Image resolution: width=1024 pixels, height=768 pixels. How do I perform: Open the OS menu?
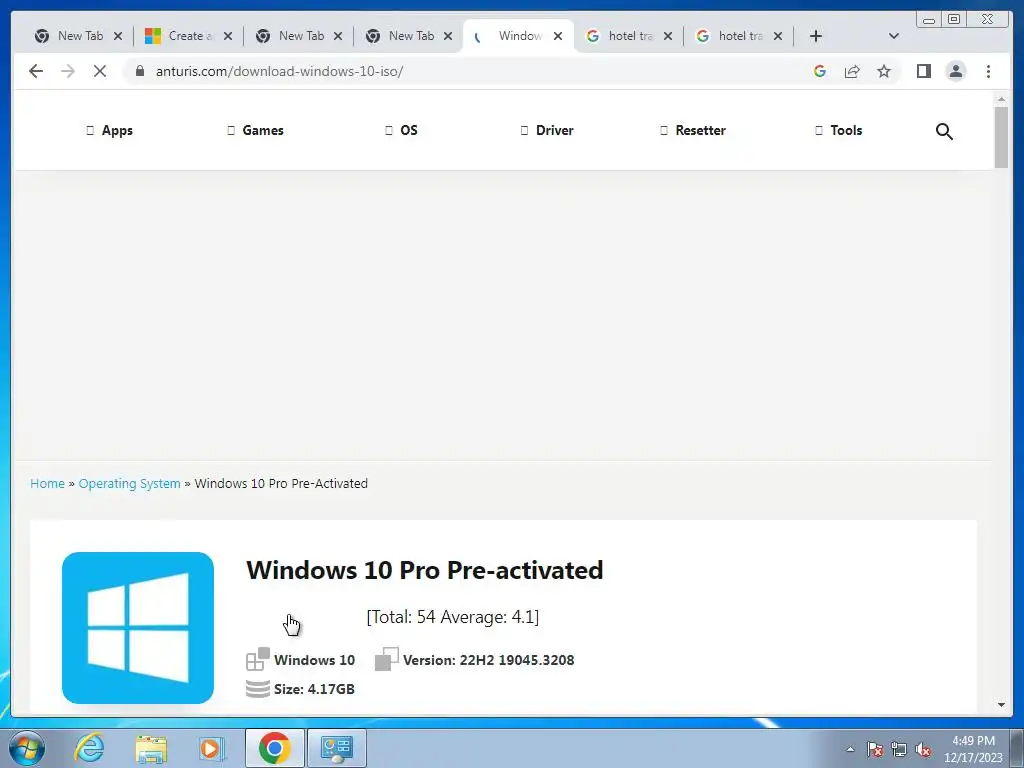[401, 131]
